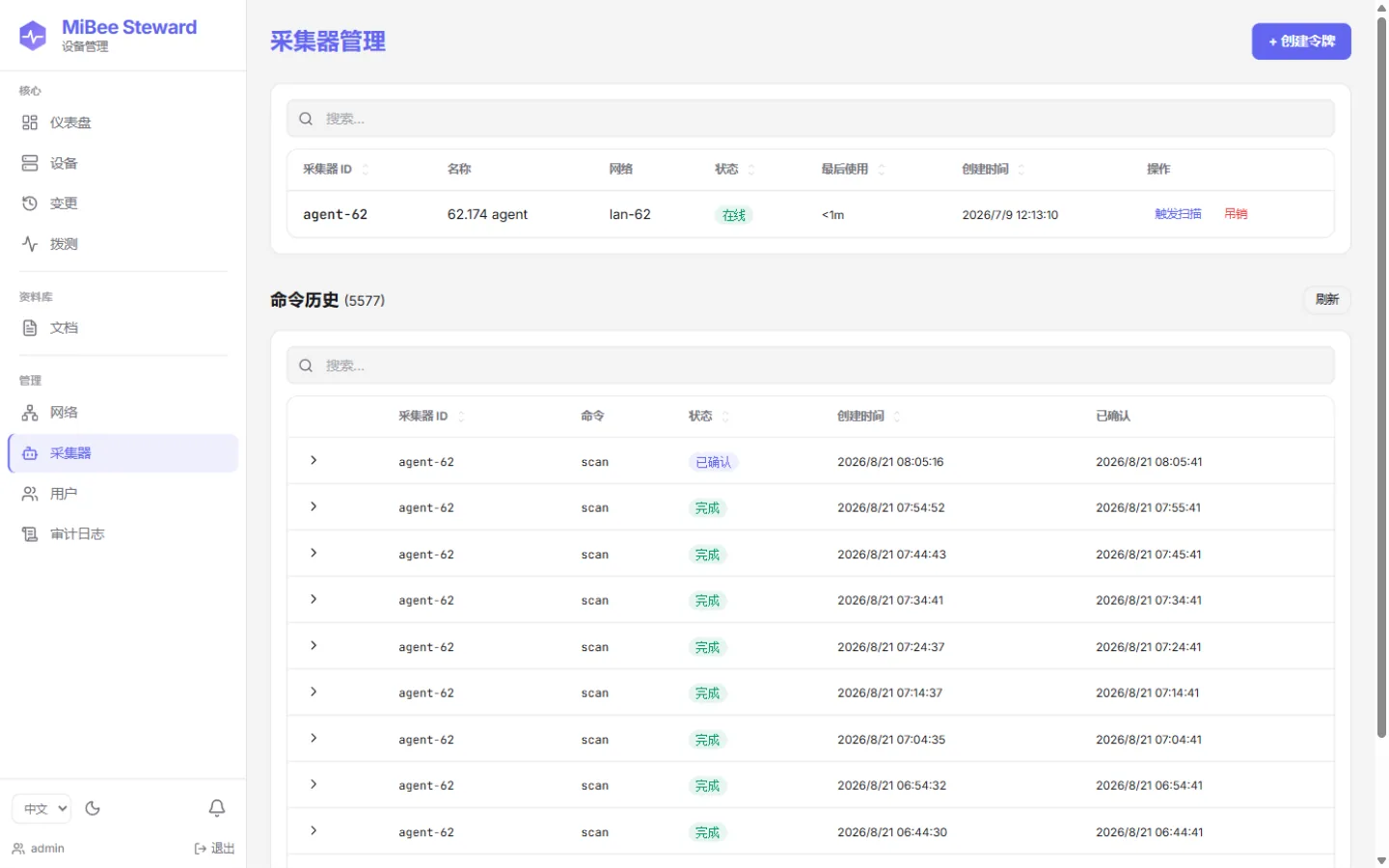Click the 已确认 status badge
Viewport: 1389px width, 868px height.
coord(714,462)
